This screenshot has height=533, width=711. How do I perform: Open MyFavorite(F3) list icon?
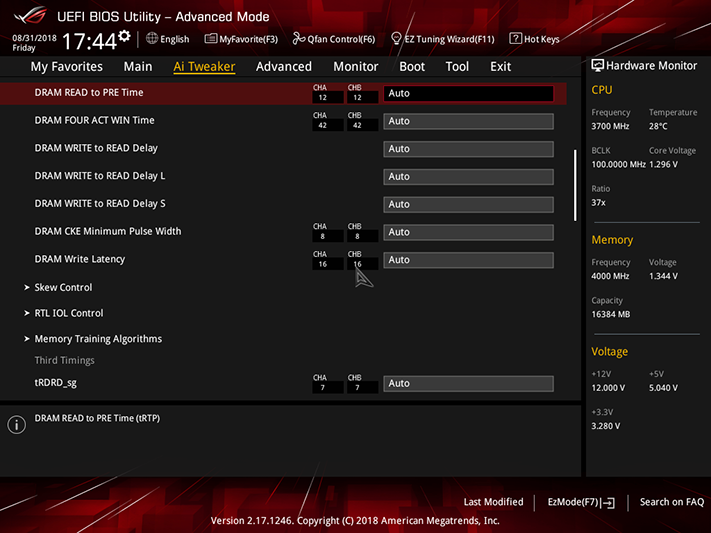pos(210,39)
